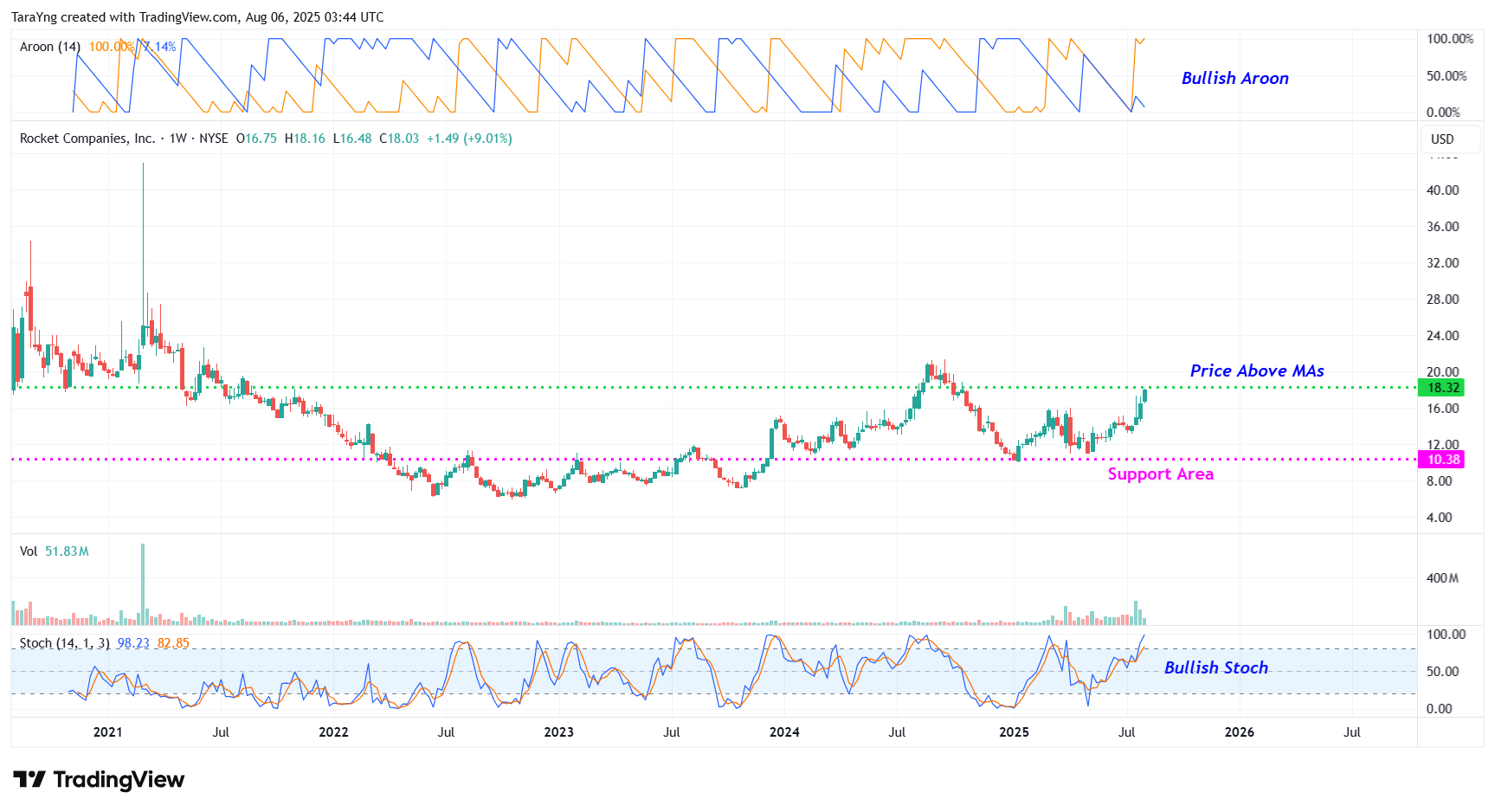Click the 2025 time axis label
This screenshot has height=812, width=1495.
pos(1014,732)
